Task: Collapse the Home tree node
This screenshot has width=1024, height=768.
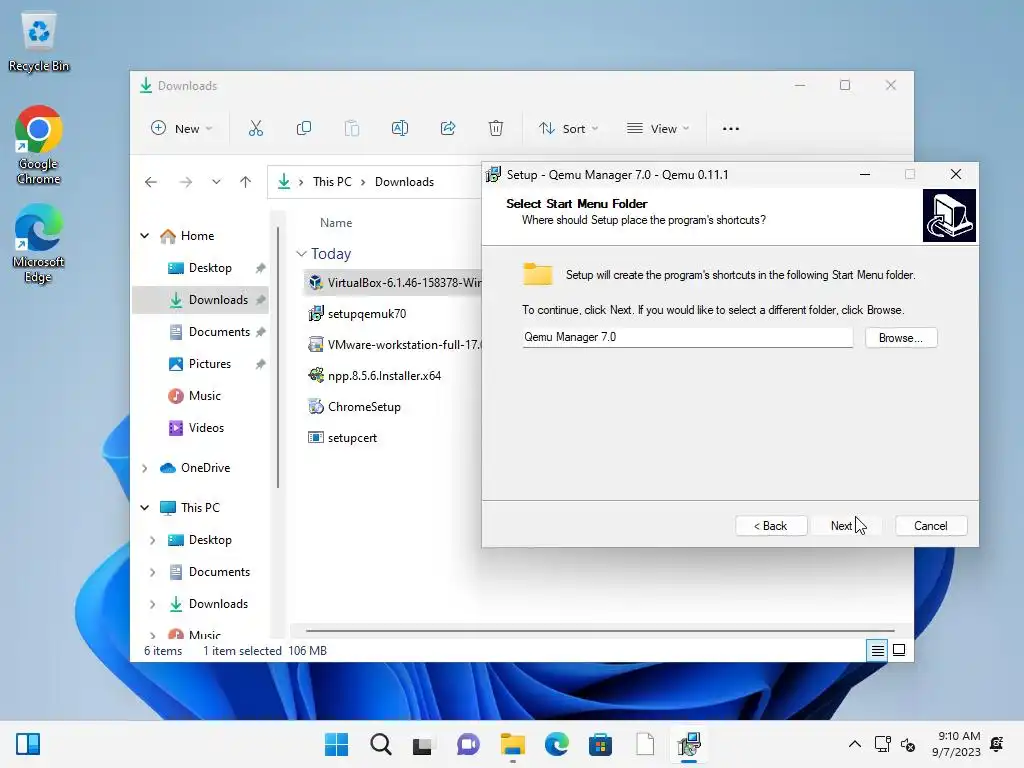Action: click(145, 236)
